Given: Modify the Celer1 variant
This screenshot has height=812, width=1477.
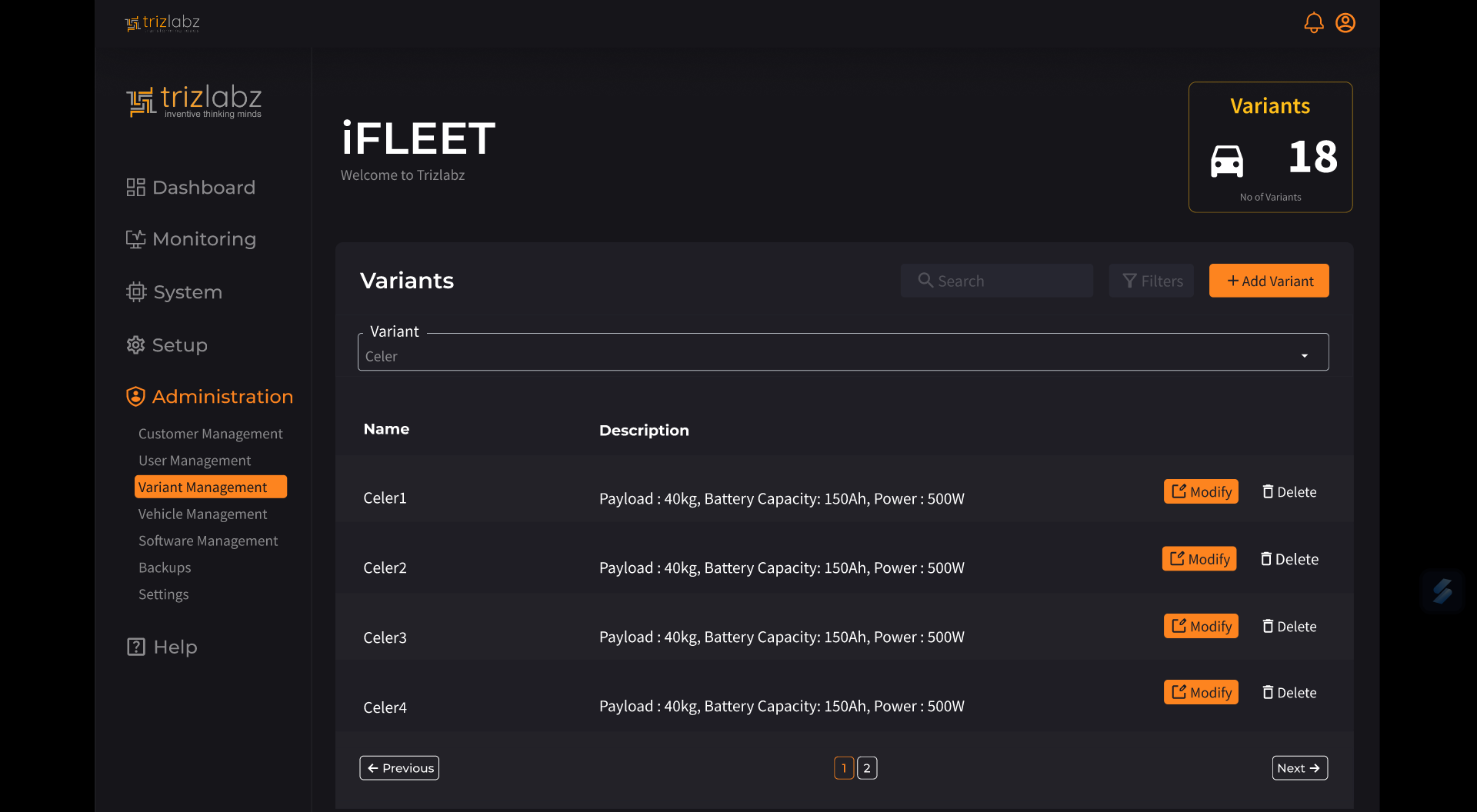Looking at the screenshot, I should pyautogui.click(x=1201, y=491).
